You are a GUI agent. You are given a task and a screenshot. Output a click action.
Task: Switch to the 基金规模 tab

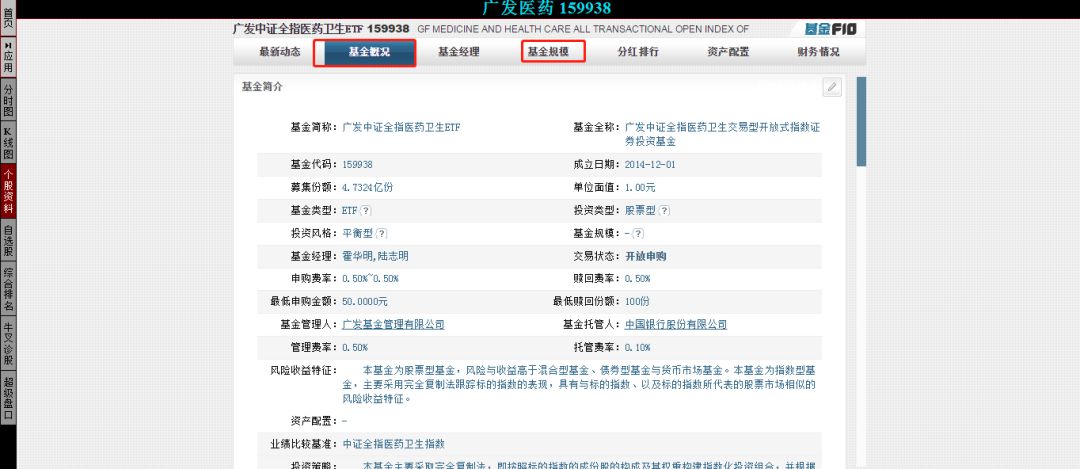[548, 52]
